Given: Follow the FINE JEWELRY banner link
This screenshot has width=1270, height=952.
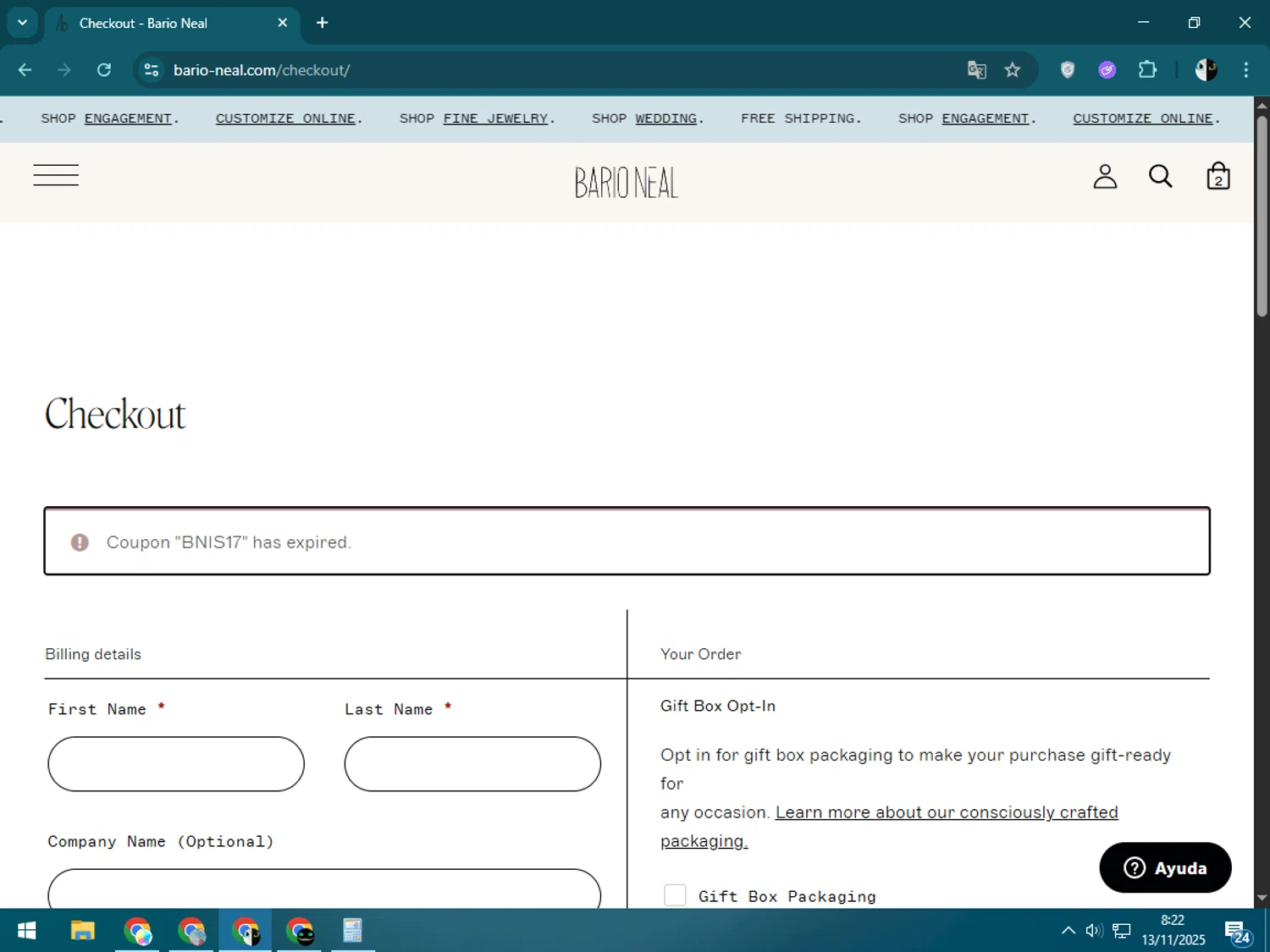Looking at the screenshot, I should pos(495,118).
